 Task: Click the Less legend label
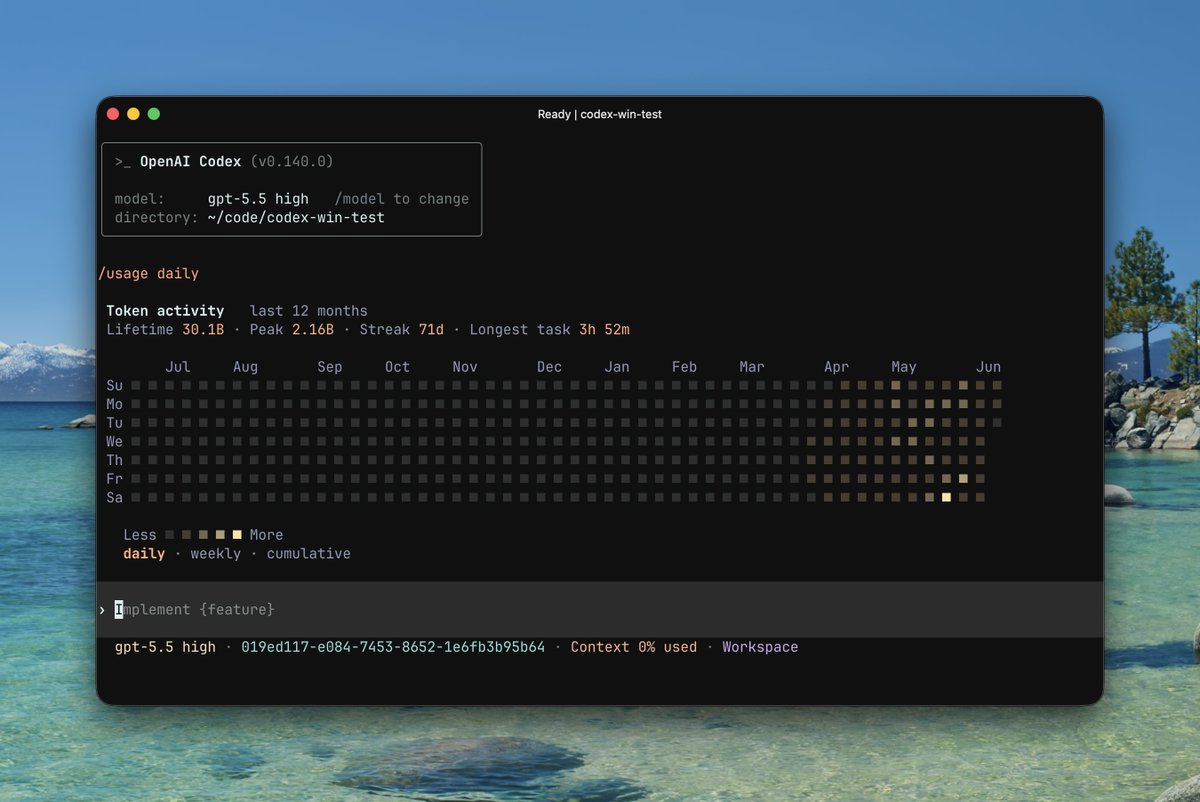(140, 535)
